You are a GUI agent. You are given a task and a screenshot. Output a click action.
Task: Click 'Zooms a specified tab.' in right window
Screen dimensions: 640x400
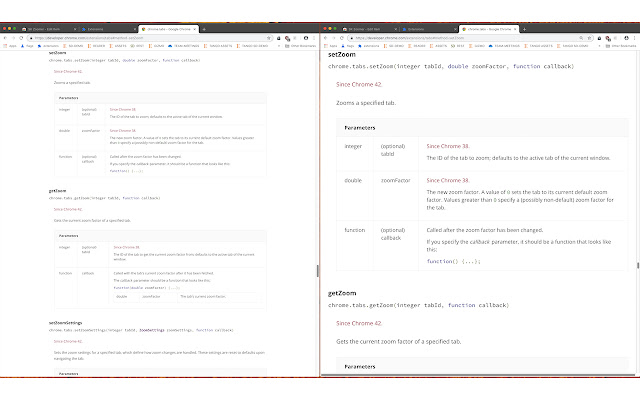click(x=366, y=103)
